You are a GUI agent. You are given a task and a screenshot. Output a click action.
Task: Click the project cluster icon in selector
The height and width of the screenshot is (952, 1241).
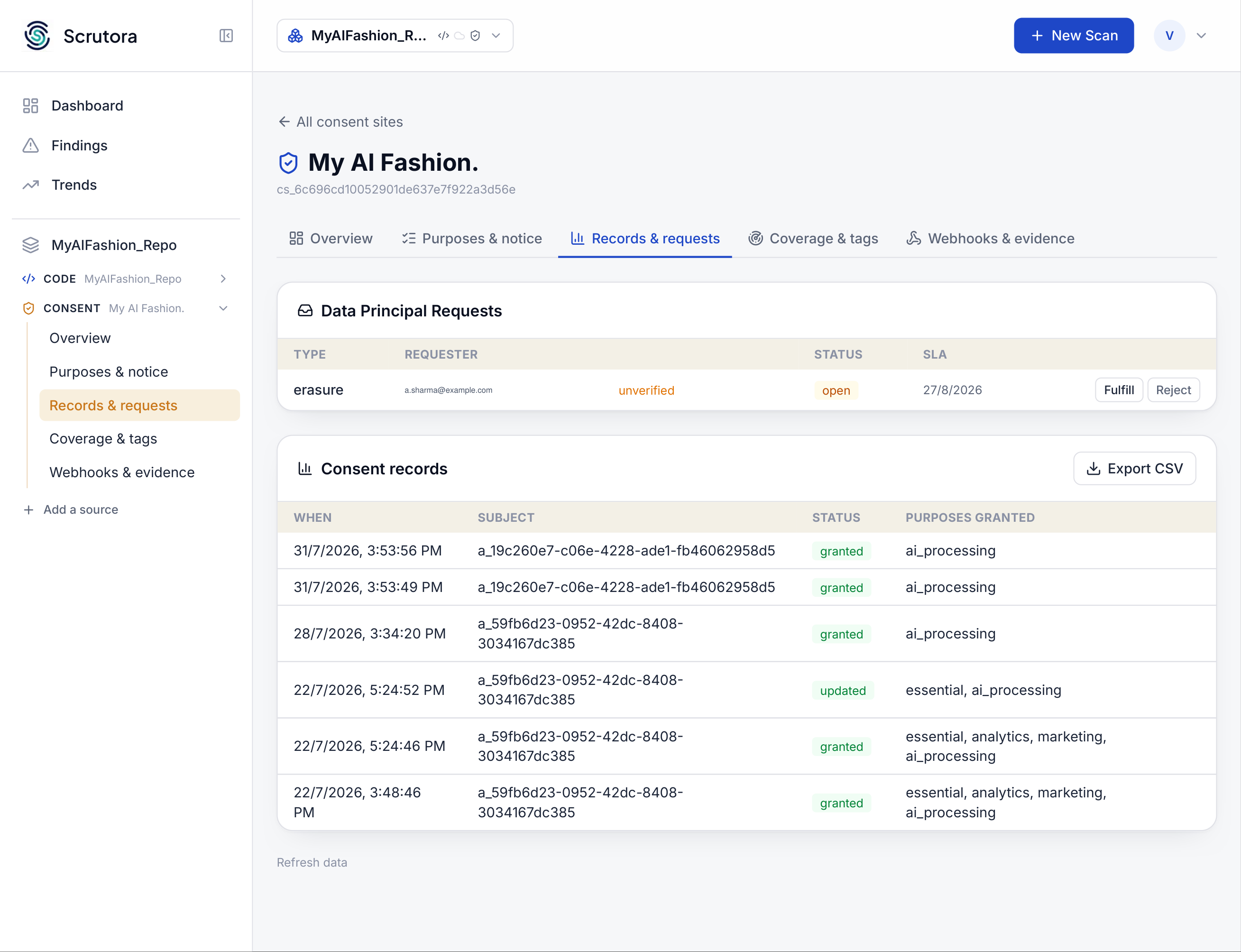295,36
